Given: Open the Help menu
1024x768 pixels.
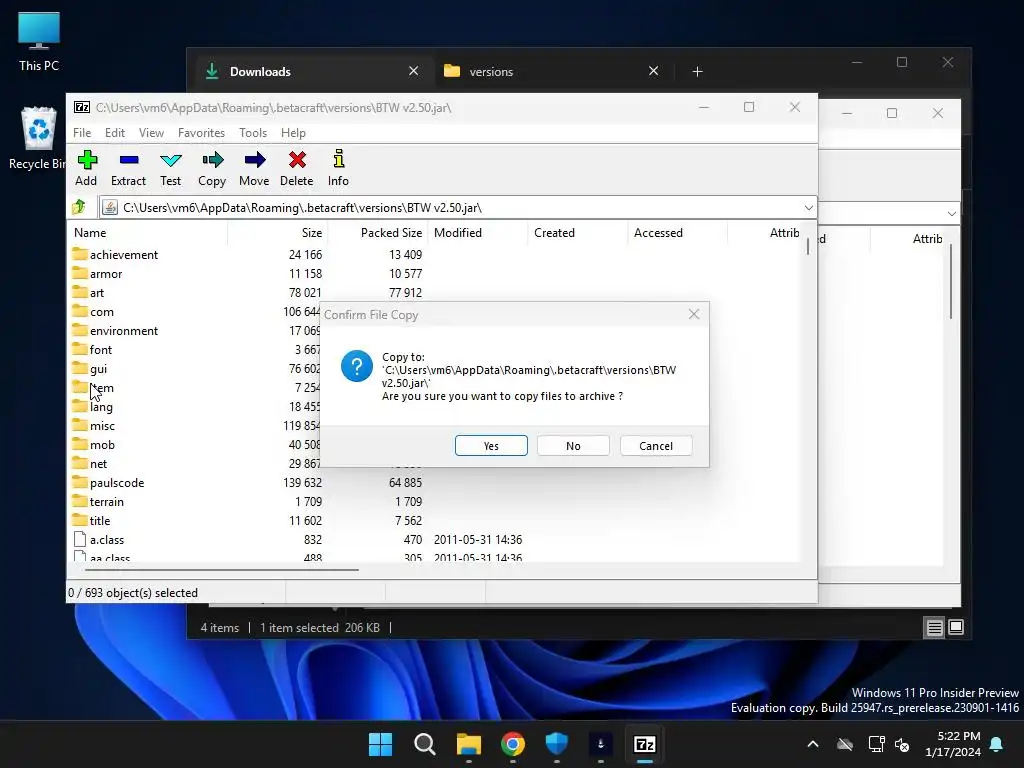Looking at the screenshot, I should click(293, 133).
